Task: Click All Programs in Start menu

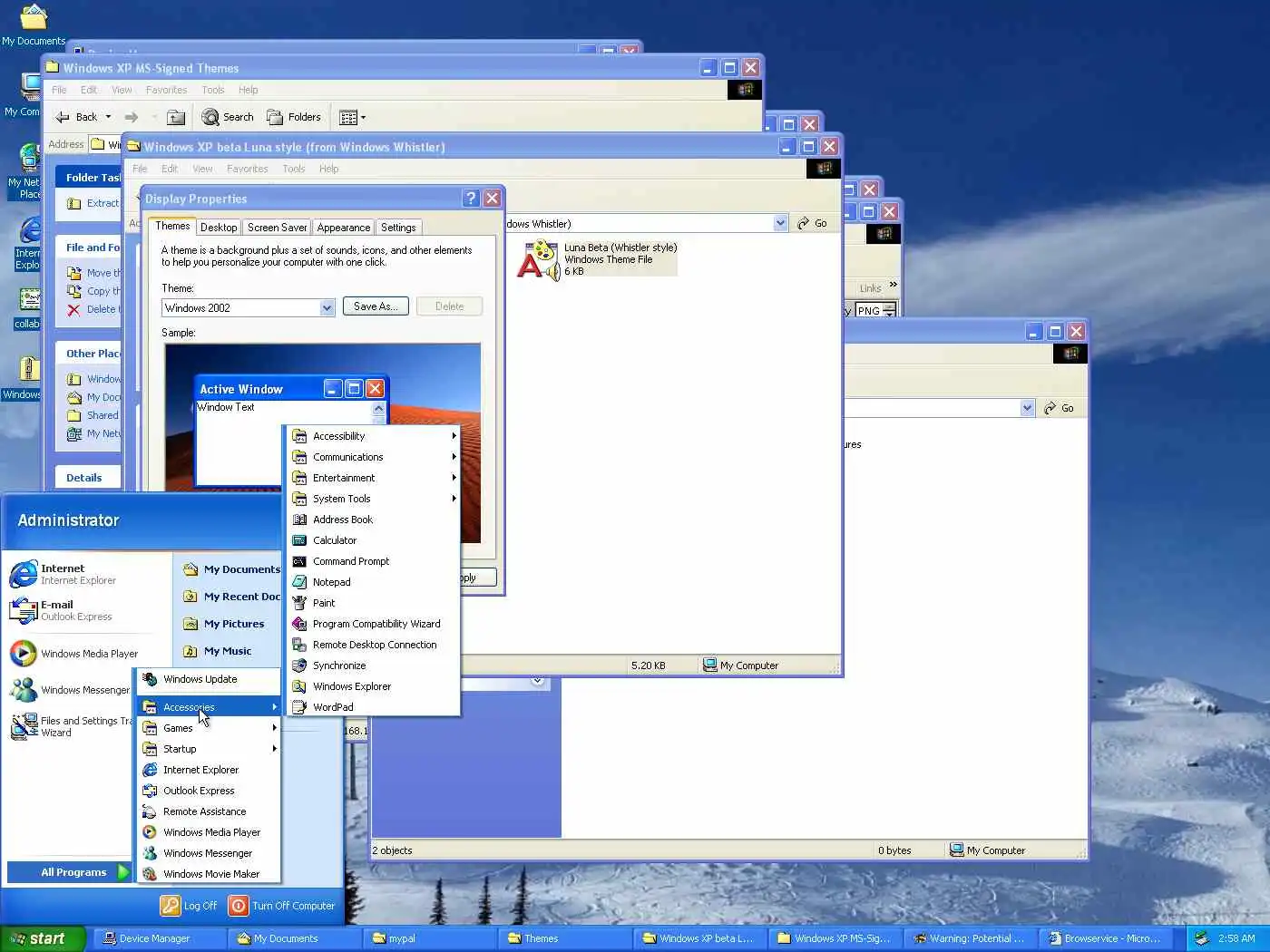Action: (x=69, y=872)
